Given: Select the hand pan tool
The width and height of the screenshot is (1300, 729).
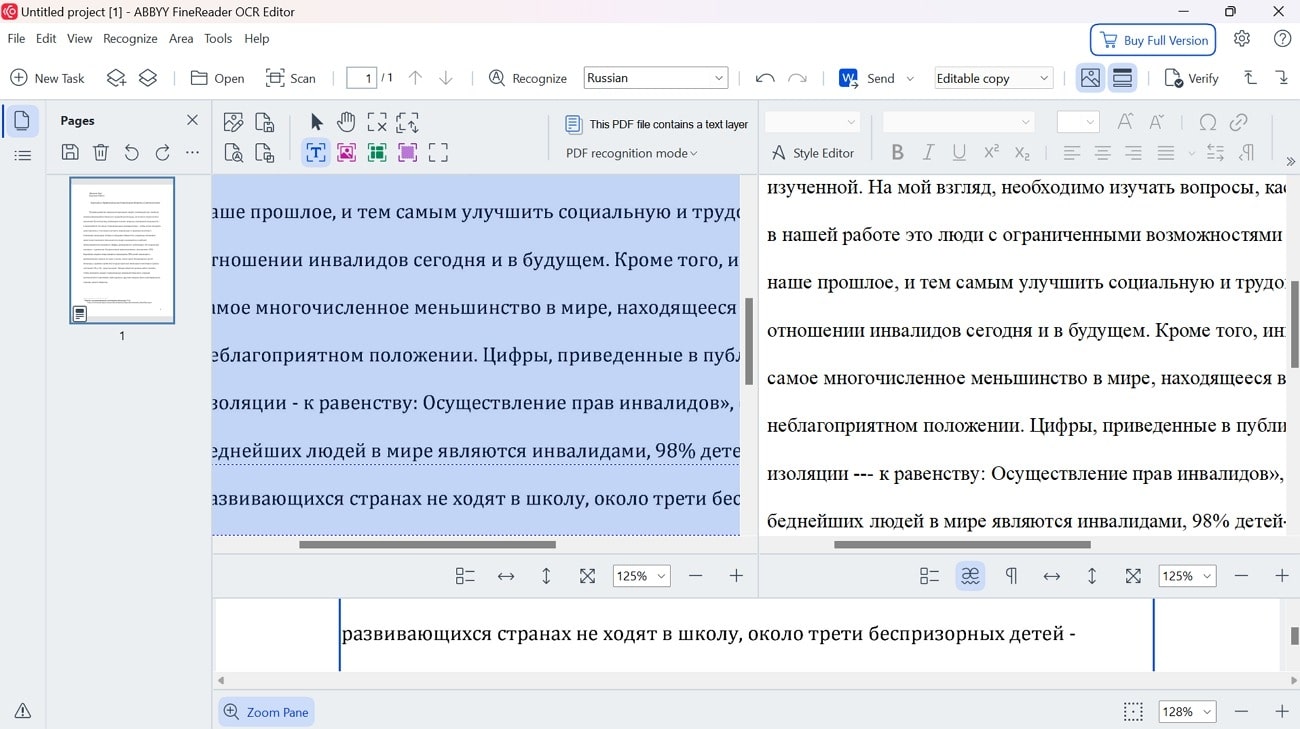Looking at the screenshot, I should click(346, 122).
